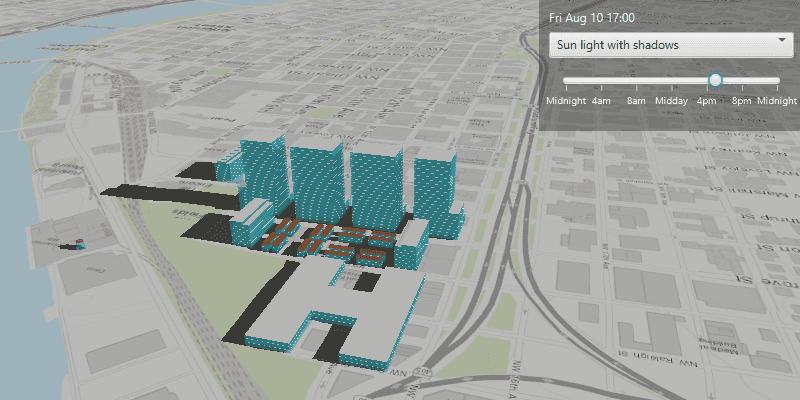Click the time-of-day slider thumb

pos(715,80)
